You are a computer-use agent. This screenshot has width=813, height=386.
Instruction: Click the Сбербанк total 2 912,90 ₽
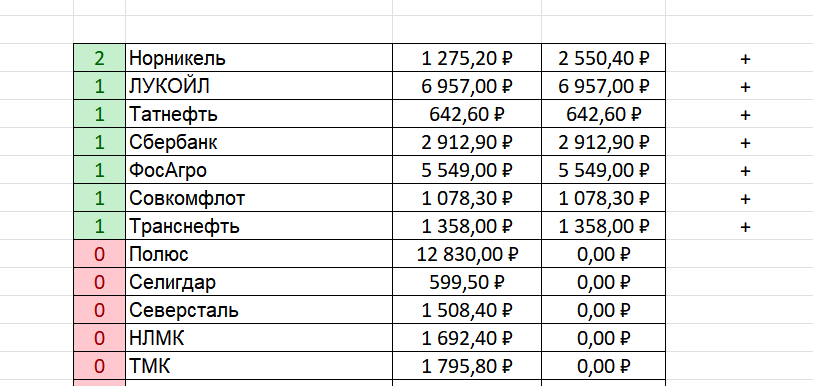coord(604,142)
